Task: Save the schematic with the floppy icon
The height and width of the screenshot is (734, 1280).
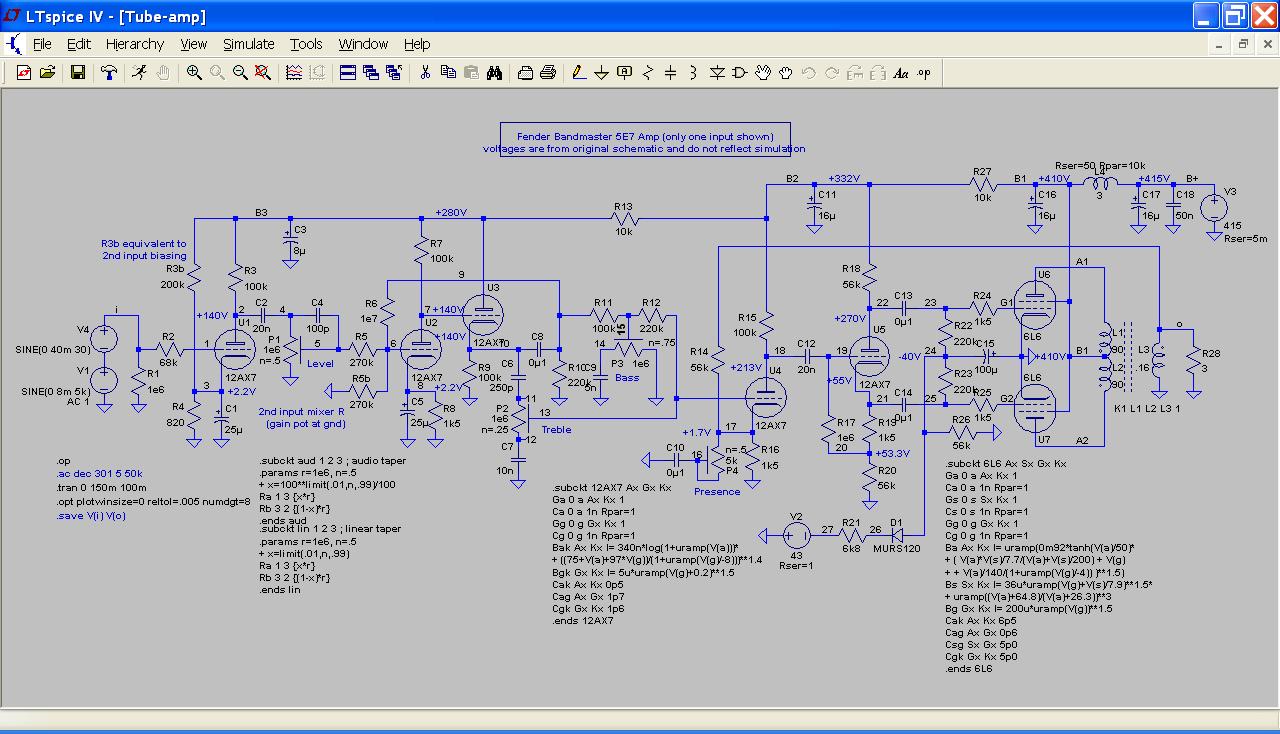Action: (x=77, y=73)
